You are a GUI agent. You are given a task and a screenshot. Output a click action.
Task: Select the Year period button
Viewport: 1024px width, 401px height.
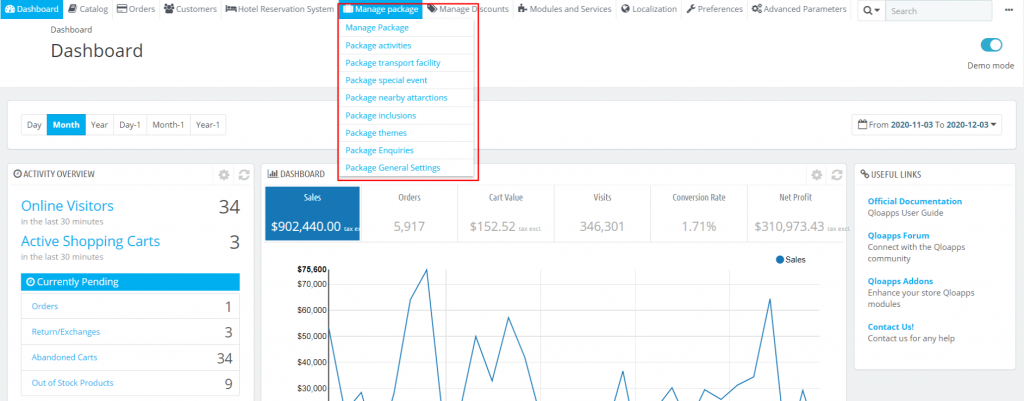tap(99, 125)
